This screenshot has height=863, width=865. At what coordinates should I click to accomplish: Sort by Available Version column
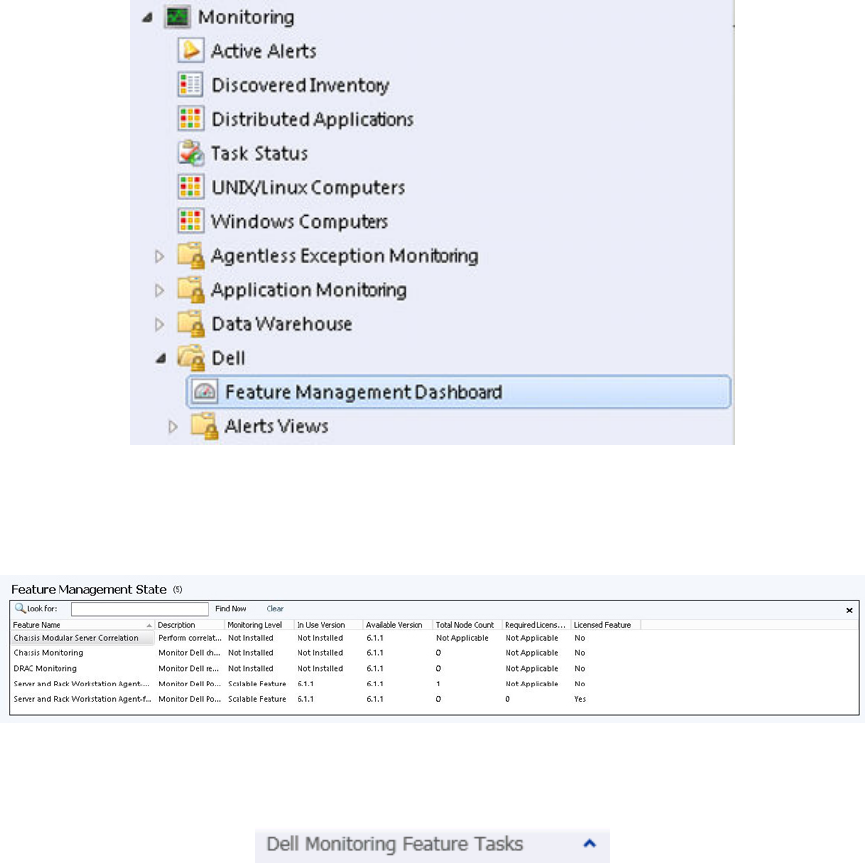click(x=398, y=625)
